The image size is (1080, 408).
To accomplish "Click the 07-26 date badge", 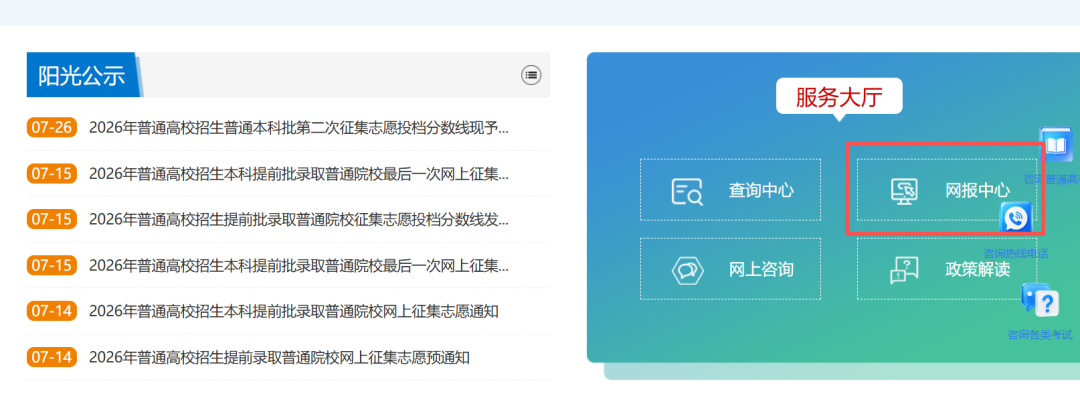I will coord(52,128).
